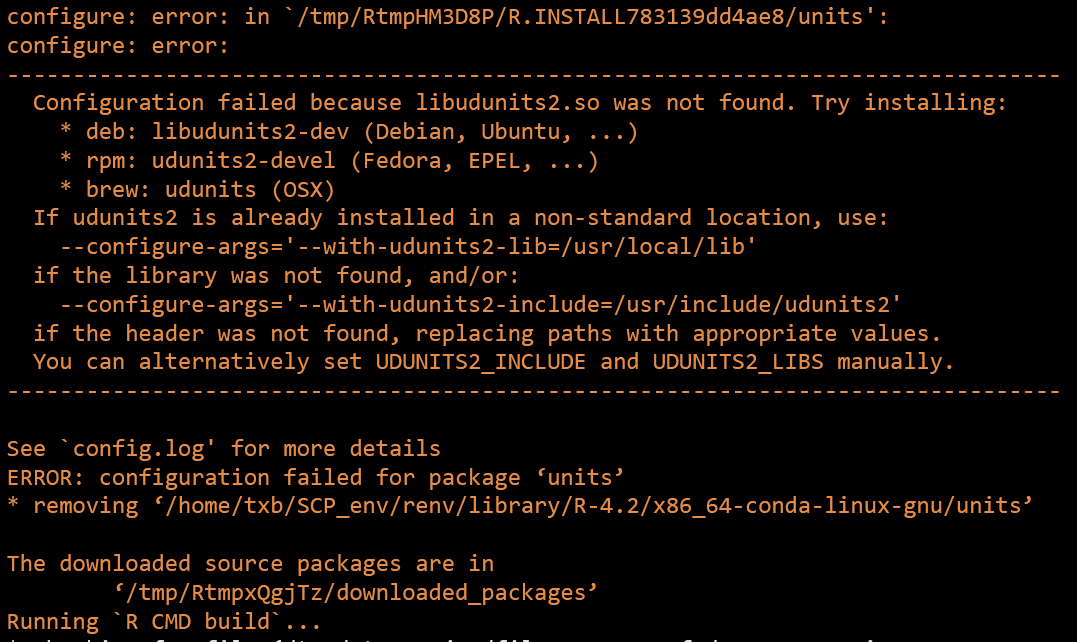Screen dimensions: 1077x642
Task: Click 'if the library was not found' line
Action: coord(276,275)
